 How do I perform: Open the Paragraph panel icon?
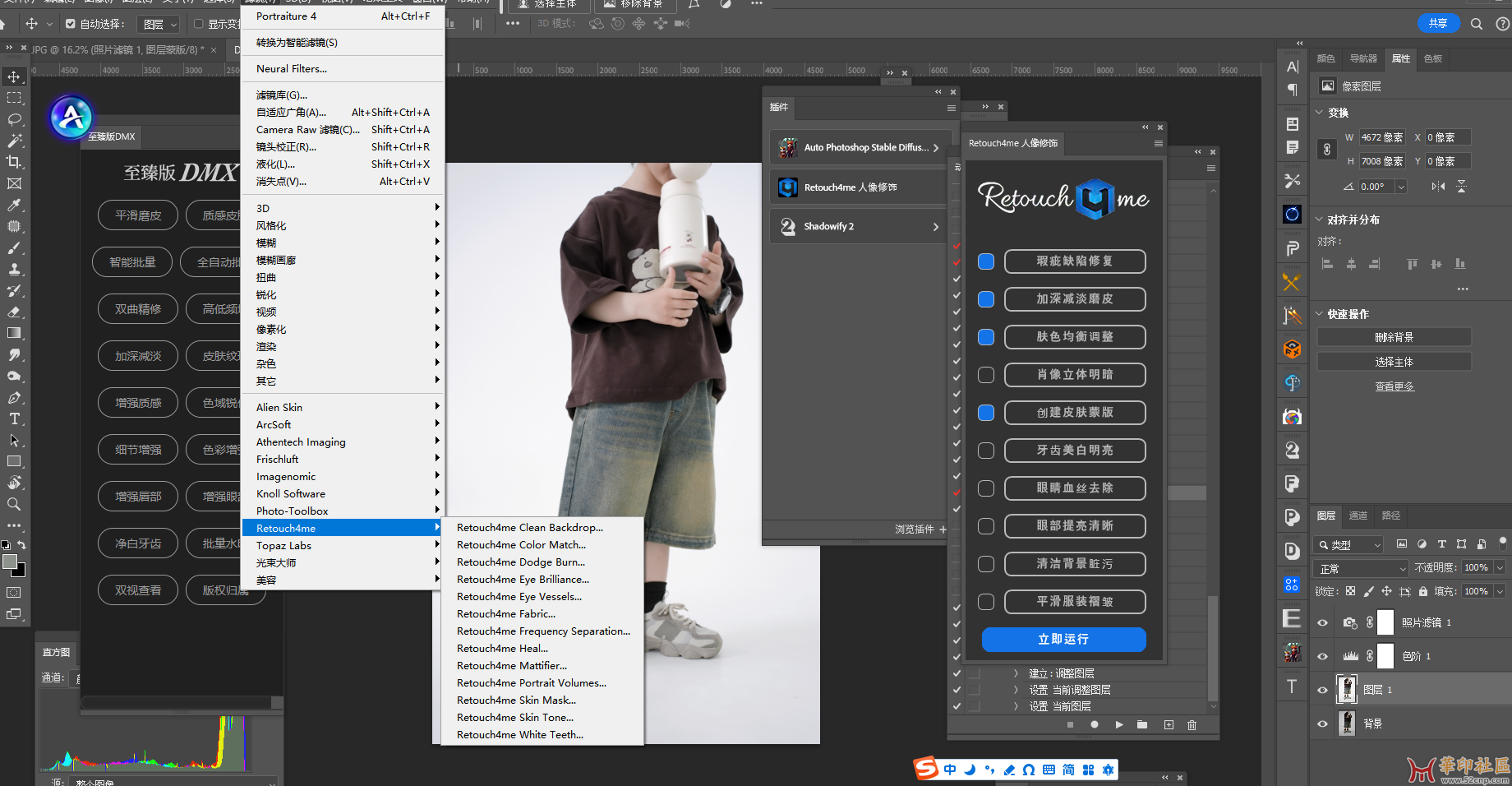1293,90
